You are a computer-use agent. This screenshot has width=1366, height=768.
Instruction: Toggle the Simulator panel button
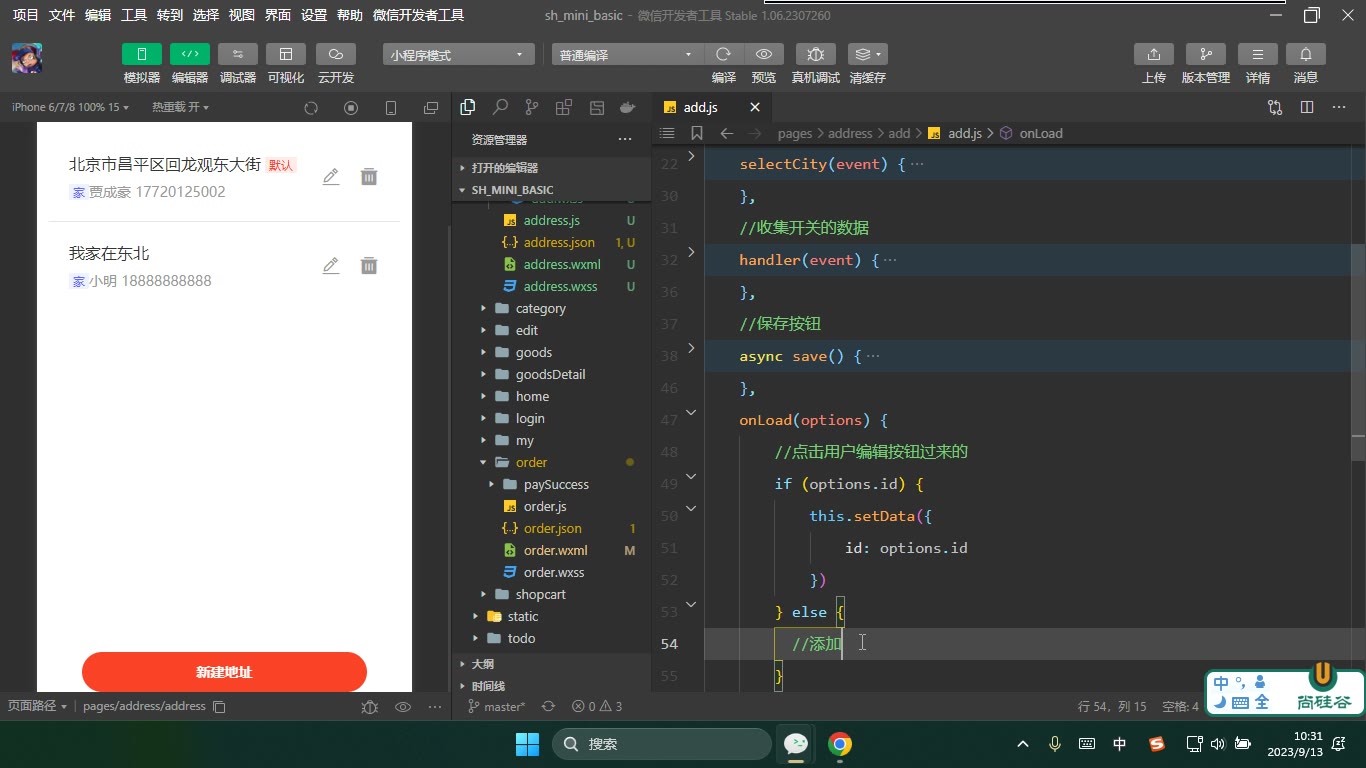coord(142,54)
